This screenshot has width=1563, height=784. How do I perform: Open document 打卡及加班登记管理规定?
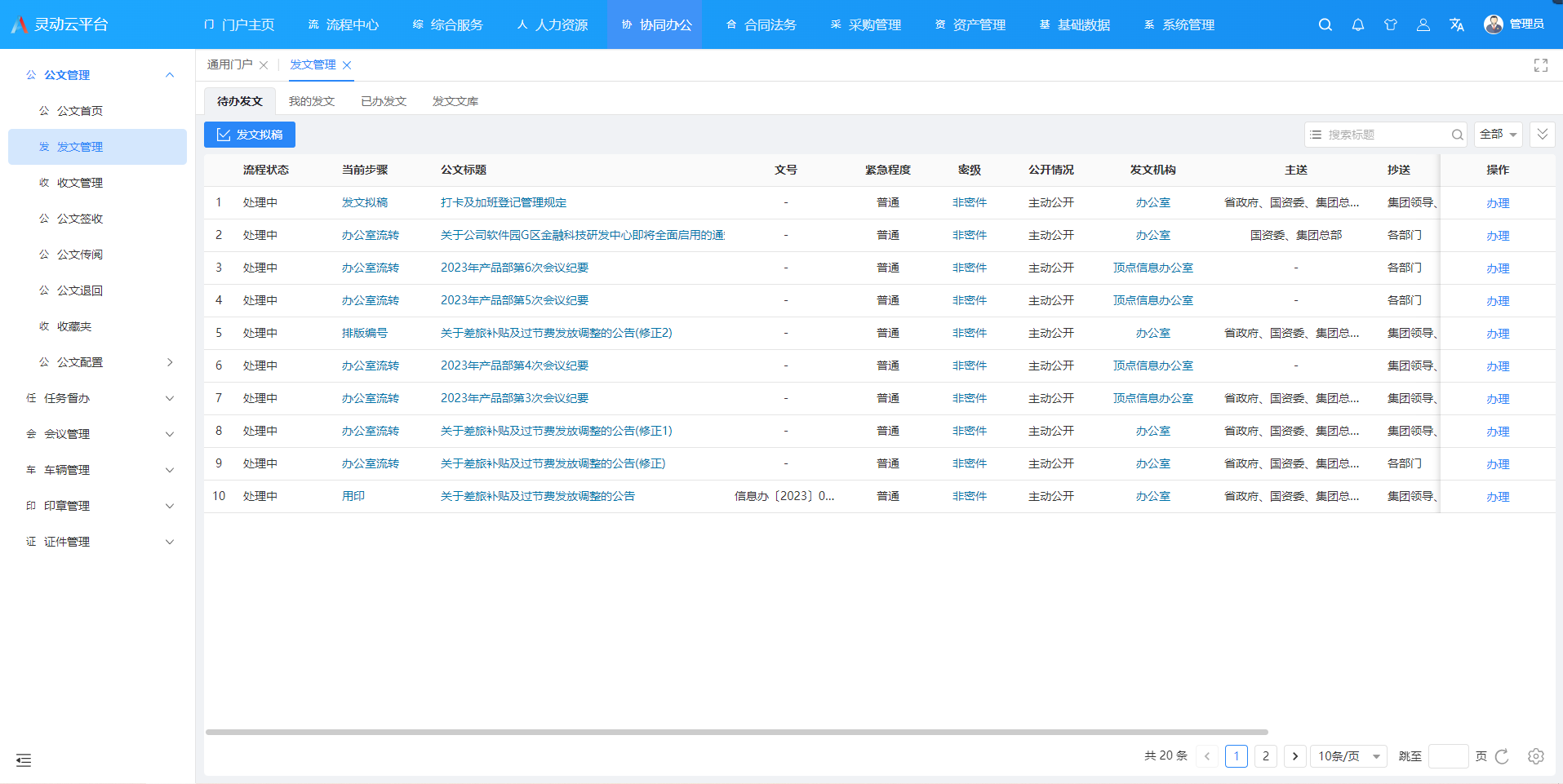503,202
